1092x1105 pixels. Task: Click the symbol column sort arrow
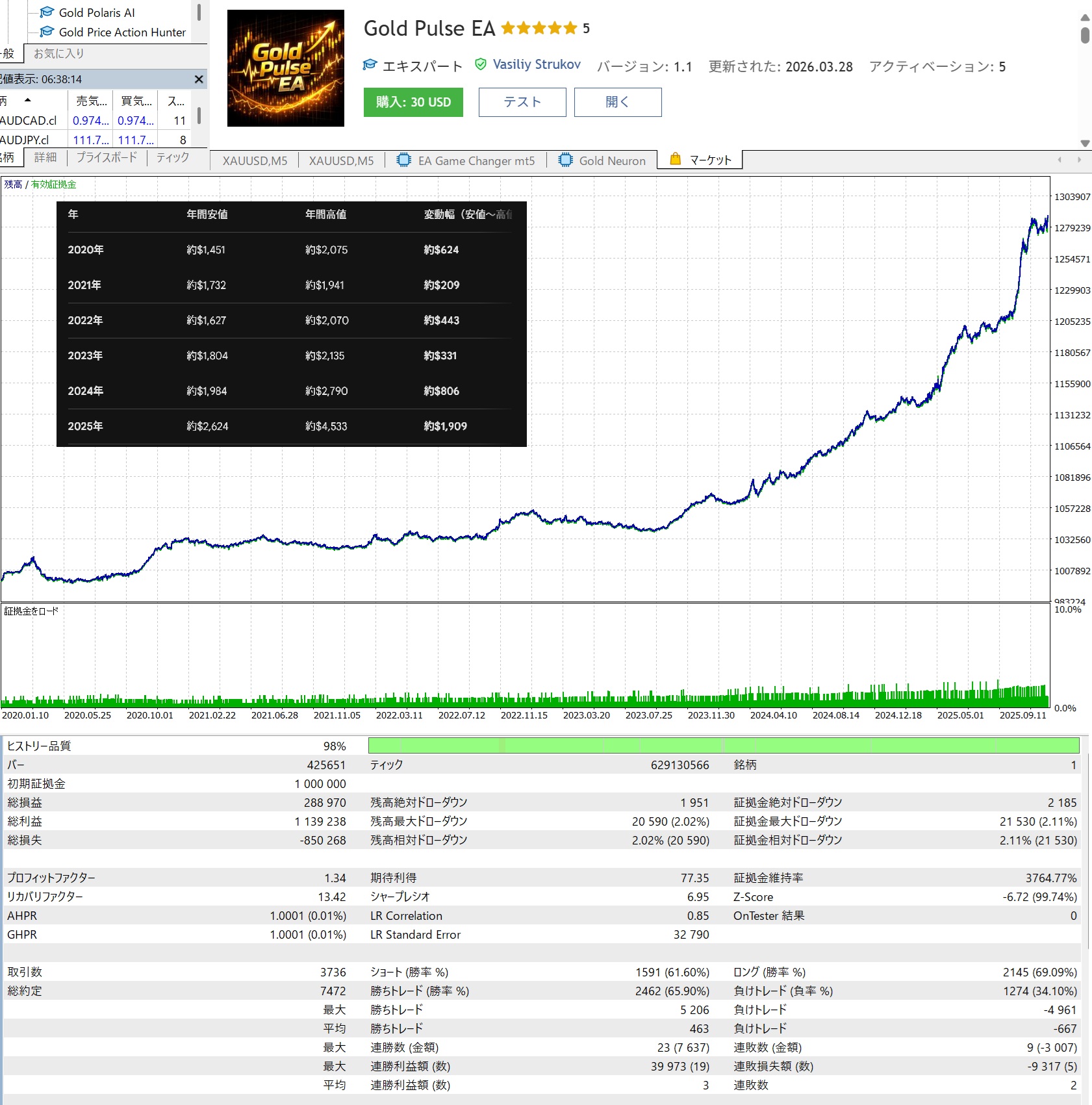coord(27,100)
